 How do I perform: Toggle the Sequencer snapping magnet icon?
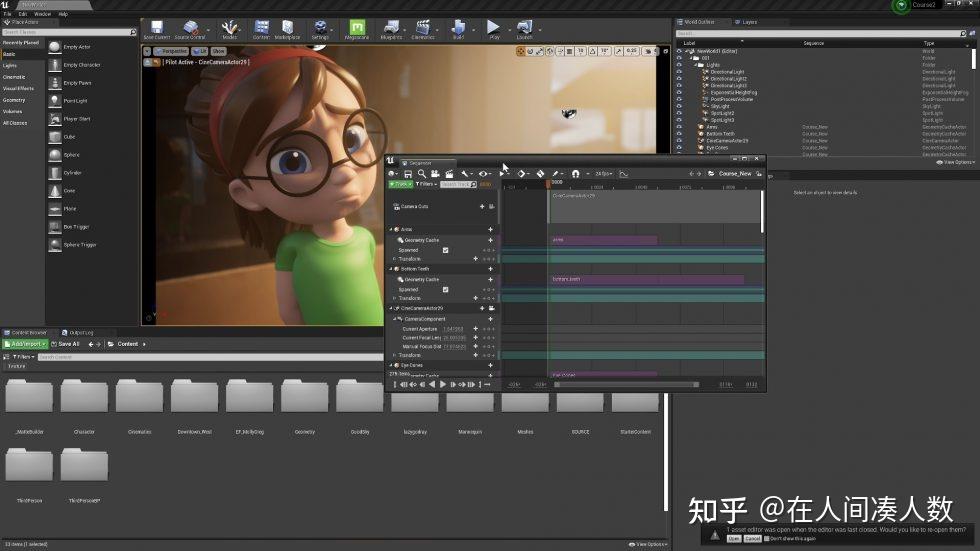point(576,174)
